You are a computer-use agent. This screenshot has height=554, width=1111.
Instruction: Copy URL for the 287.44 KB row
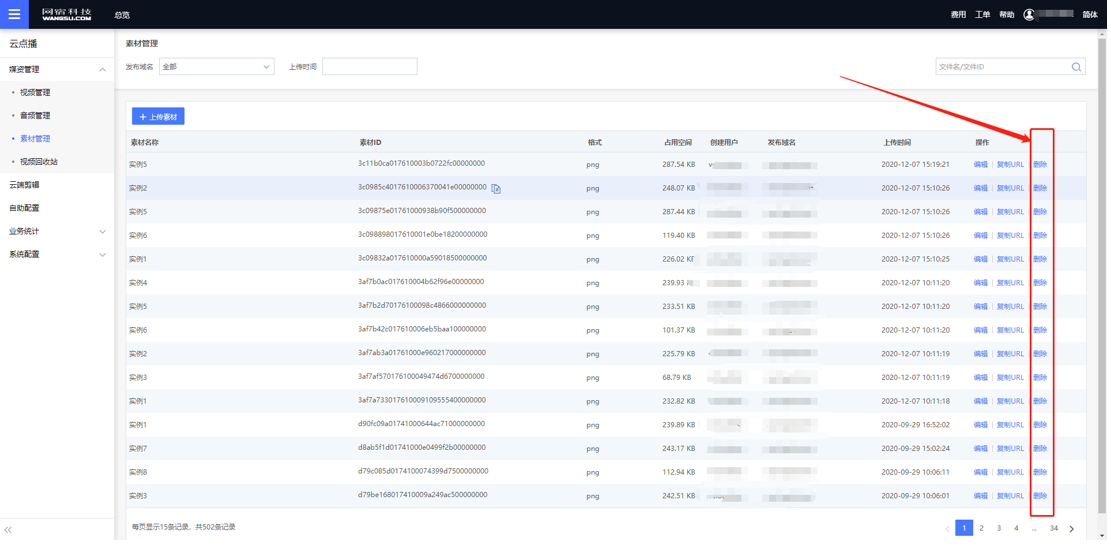tap(1010, 212)
